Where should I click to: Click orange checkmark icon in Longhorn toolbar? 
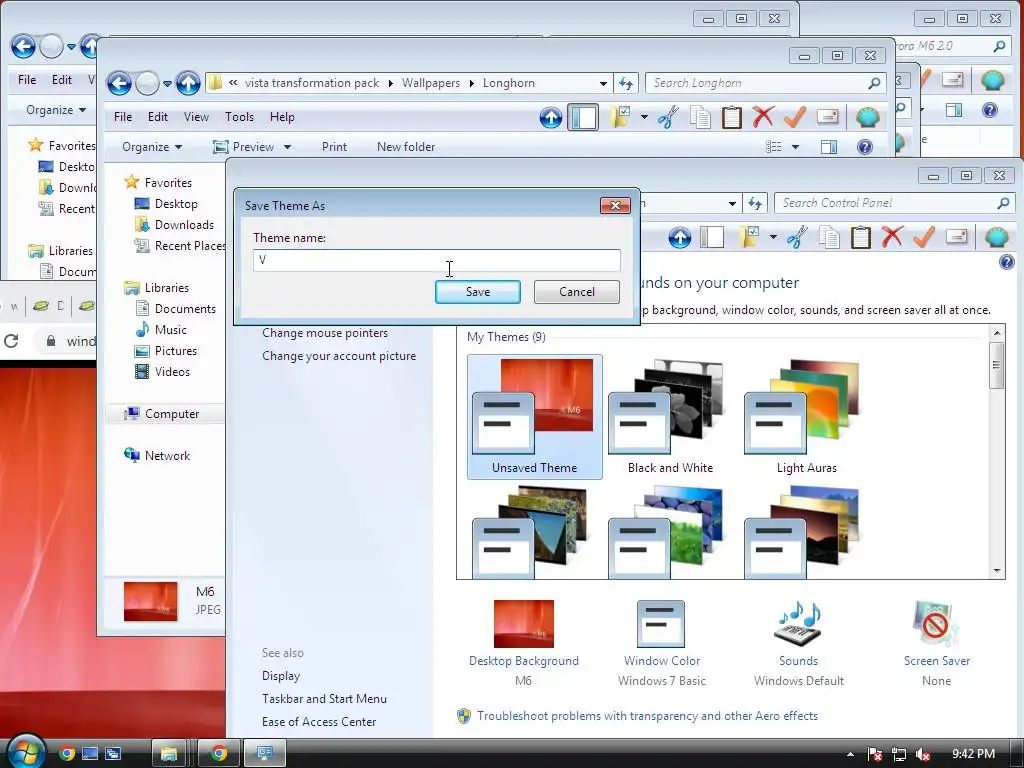coord(794,117)
